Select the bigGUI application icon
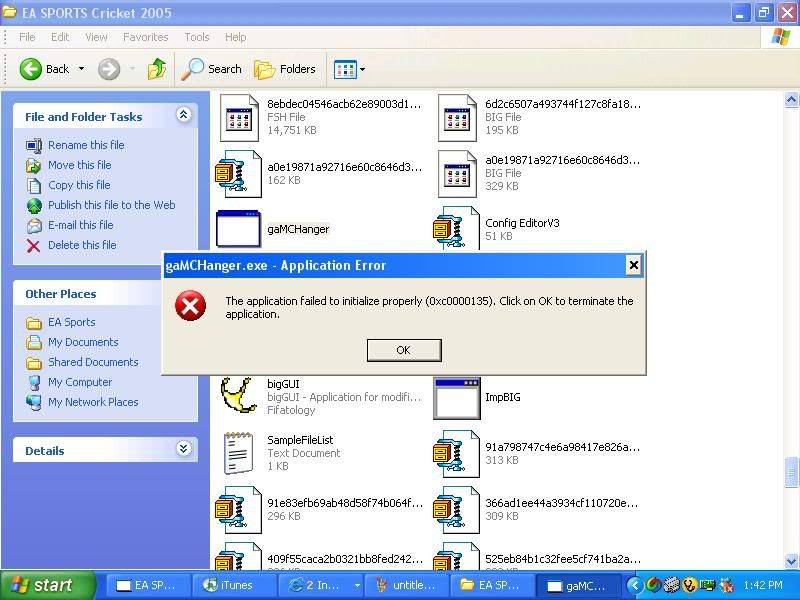 [x=238, y=396]
